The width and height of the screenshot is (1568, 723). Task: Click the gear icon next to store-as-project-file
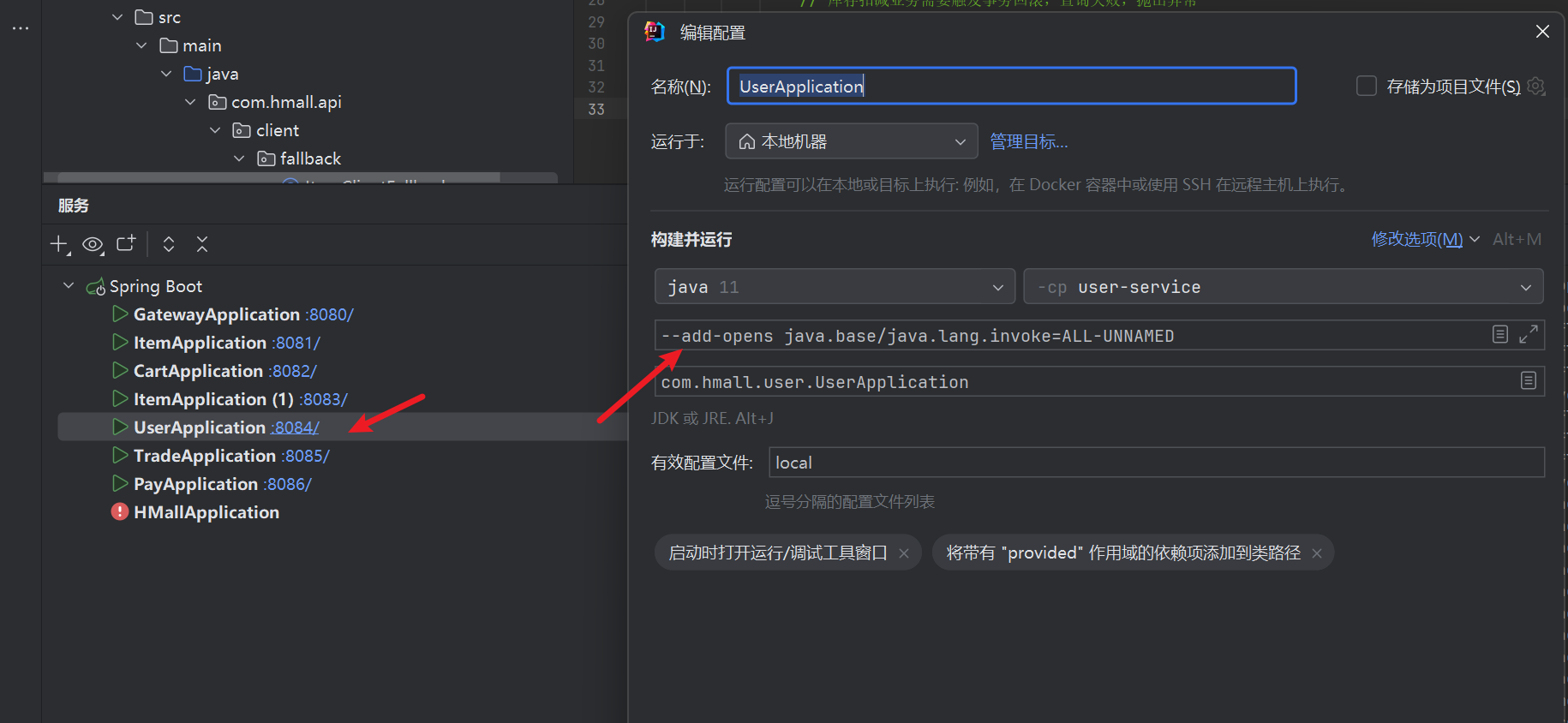pyautogui.click(x=1536, y=87)
